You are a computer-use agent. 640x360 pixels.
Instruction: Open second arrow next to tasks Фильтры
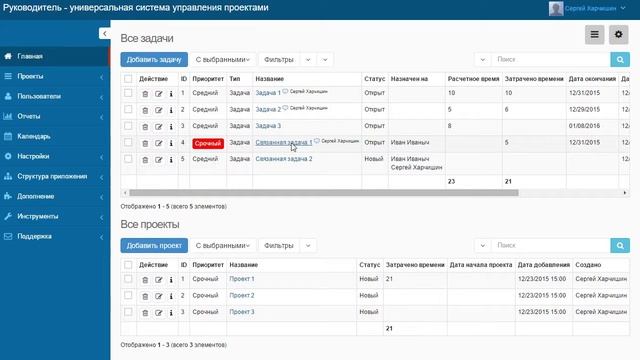[325, 60]
